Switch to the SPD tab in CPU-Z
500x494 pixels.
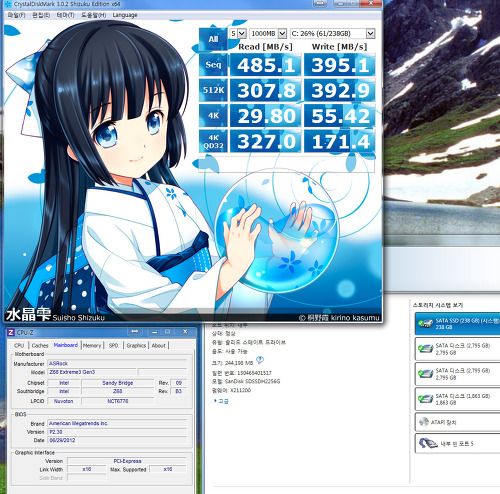114,345
